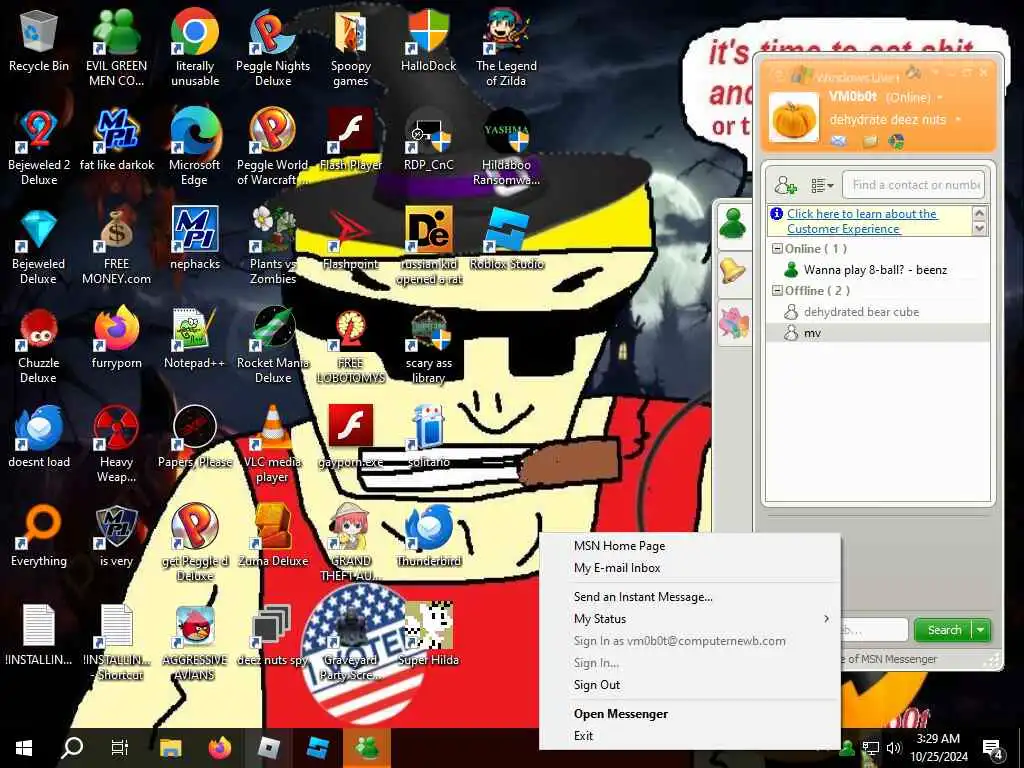Open the HalloDock shortcut
1024x768 pixels.
[428, 40]
